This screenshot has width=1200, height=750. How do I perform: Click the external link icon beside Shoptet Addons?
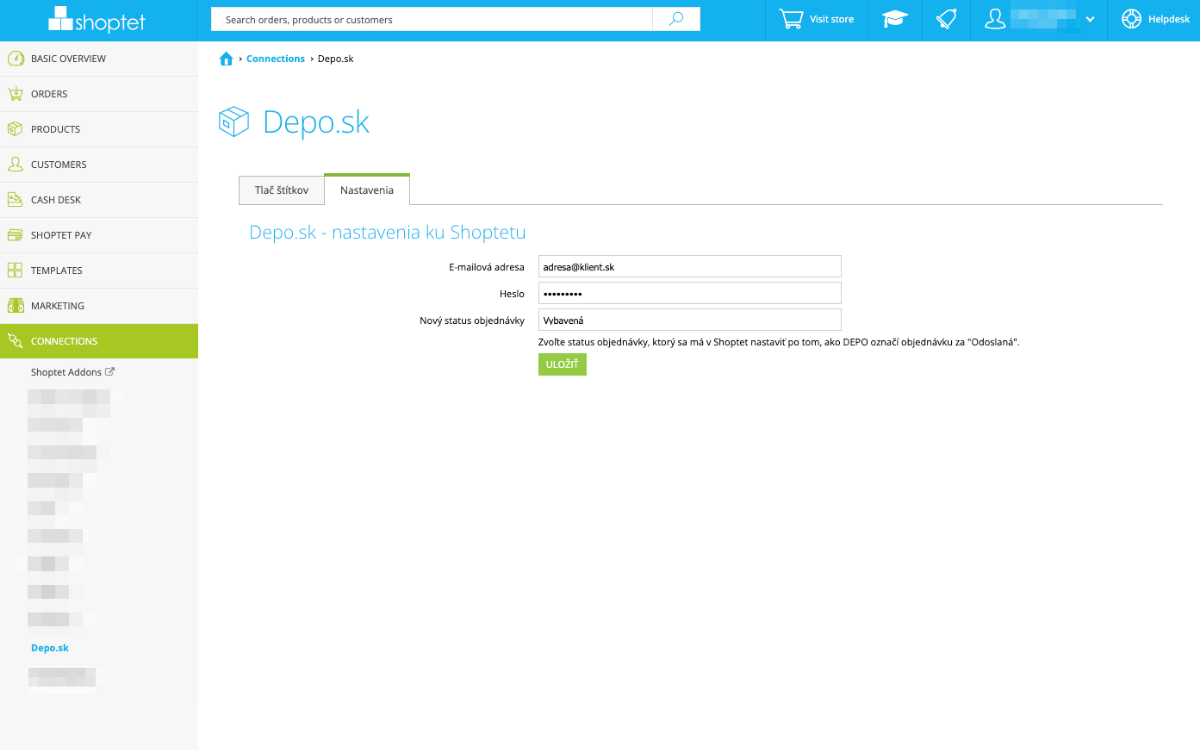click(x=110, y=372)
